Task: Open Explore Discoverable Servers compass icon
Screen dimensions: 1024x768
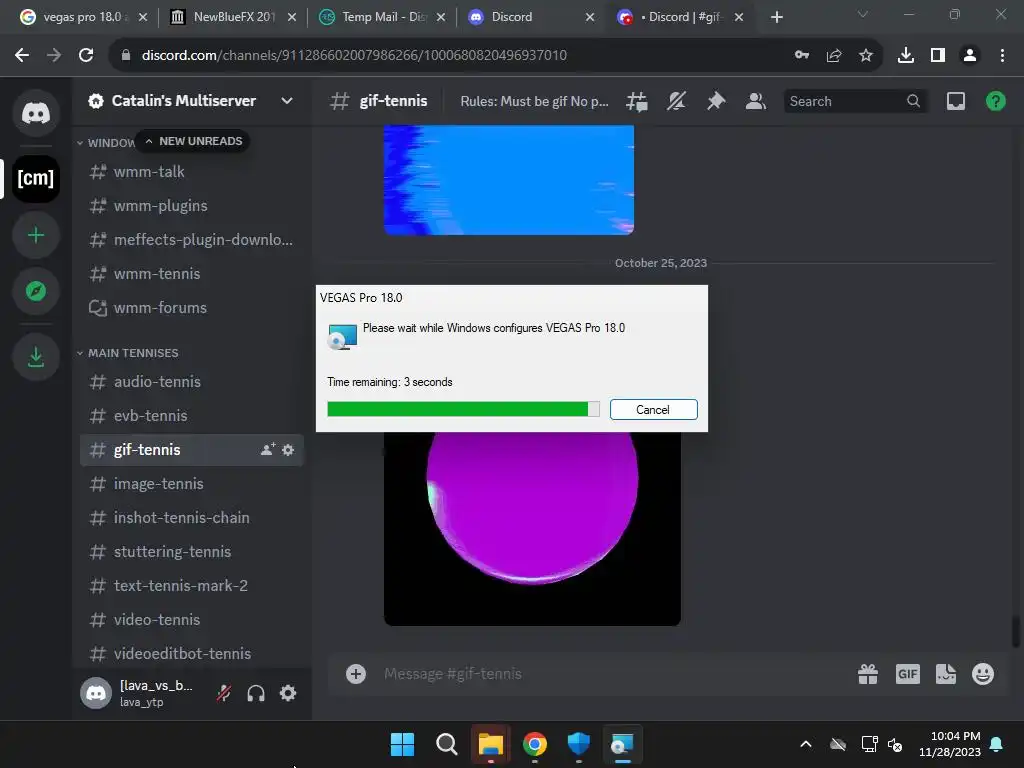Action: point(36,291)
